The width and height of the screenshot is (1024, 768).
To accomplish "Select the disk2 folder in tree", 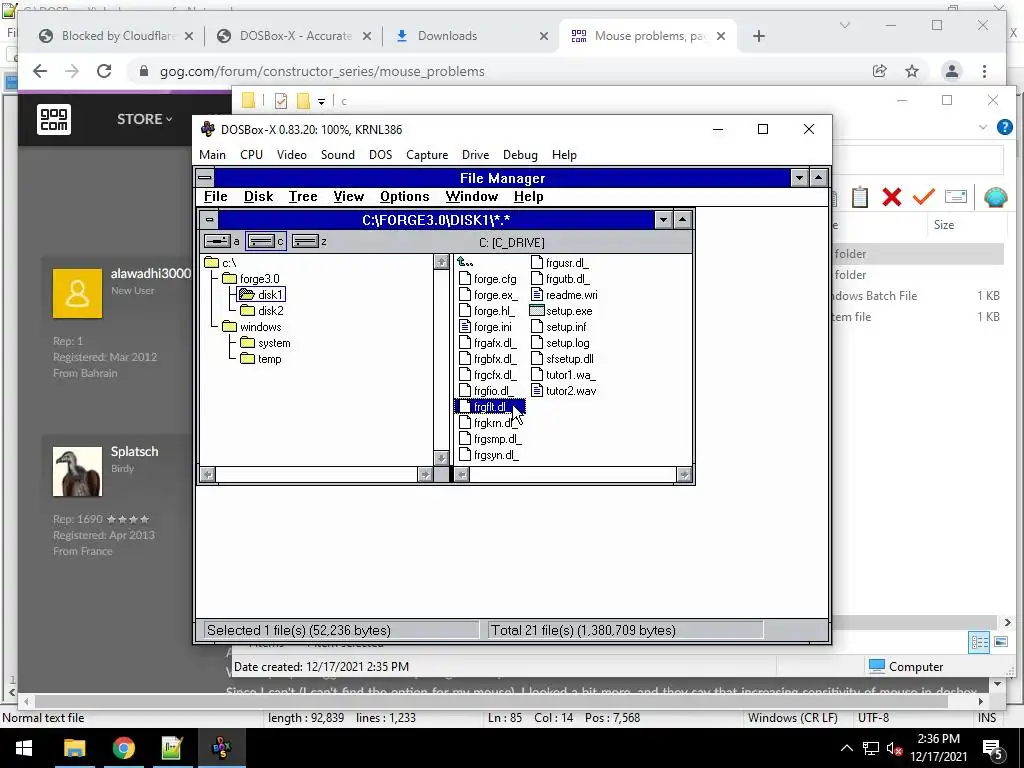I will pos(261,311).
